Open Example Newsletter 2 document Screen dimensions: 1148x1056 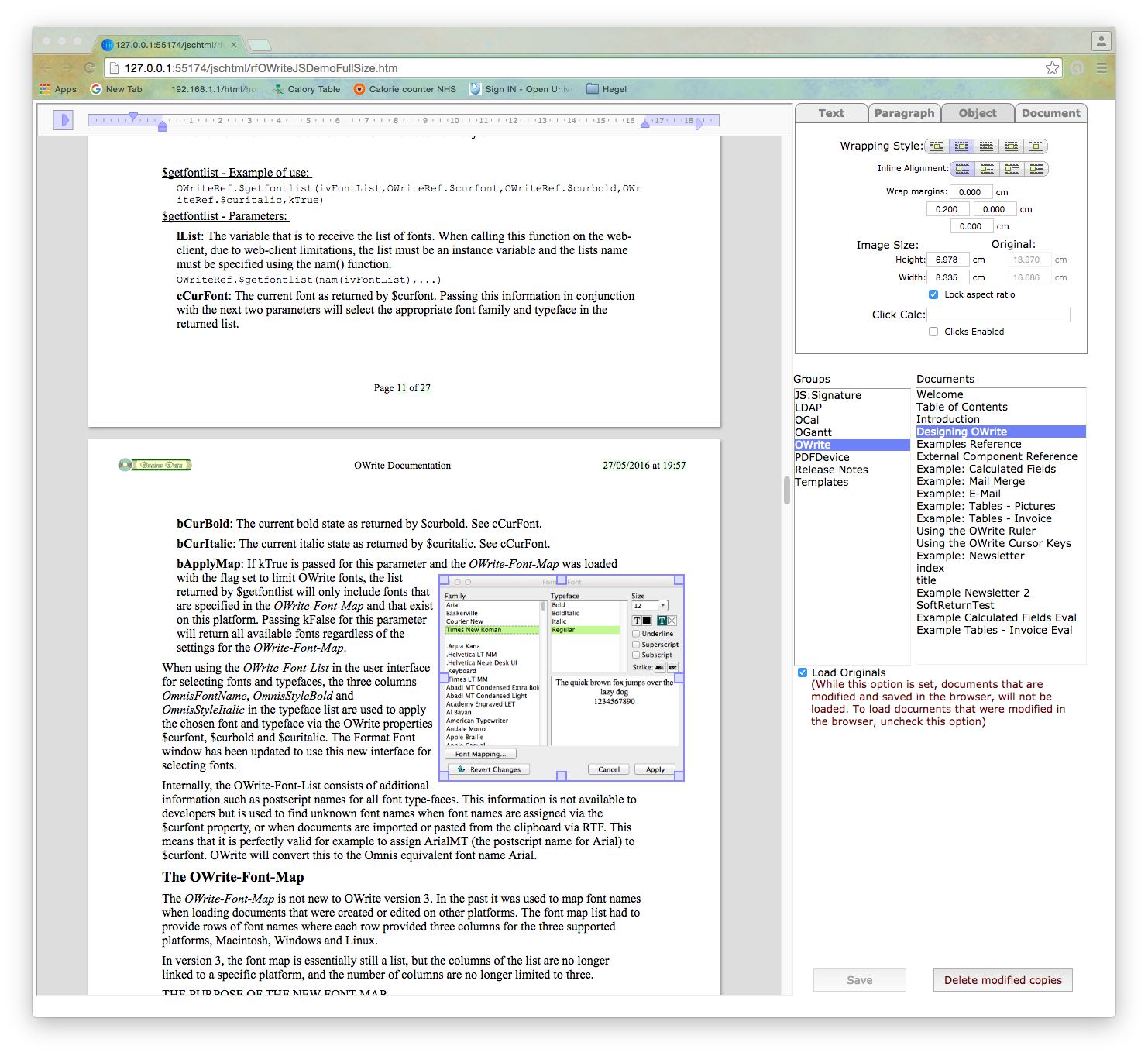coord(1001,593)
